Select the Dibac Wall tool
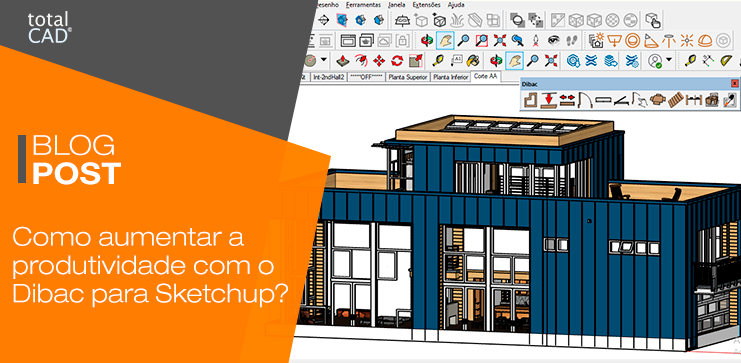 click(x=531, y=99)
